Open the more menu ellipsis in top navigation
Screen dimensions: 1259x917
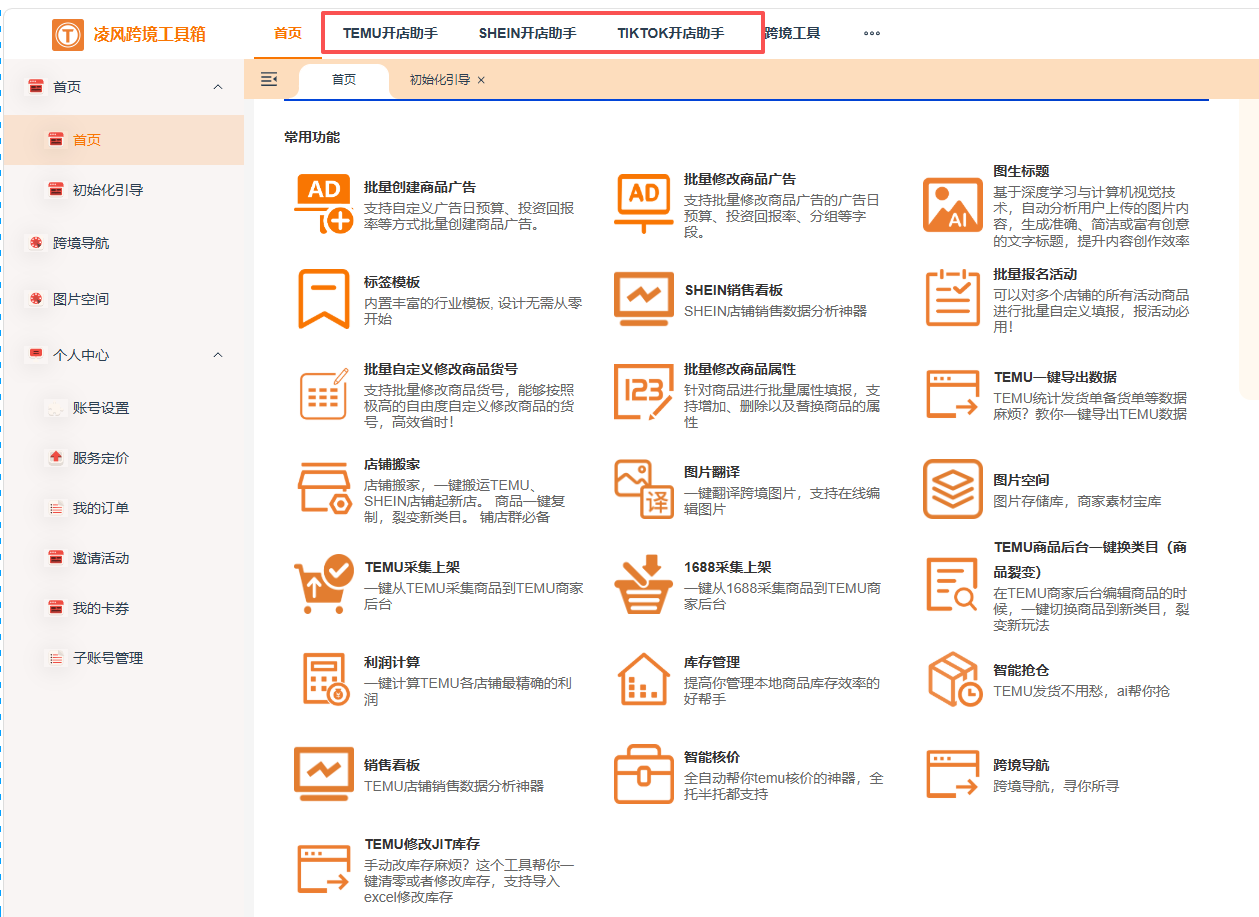pos(872,33)
